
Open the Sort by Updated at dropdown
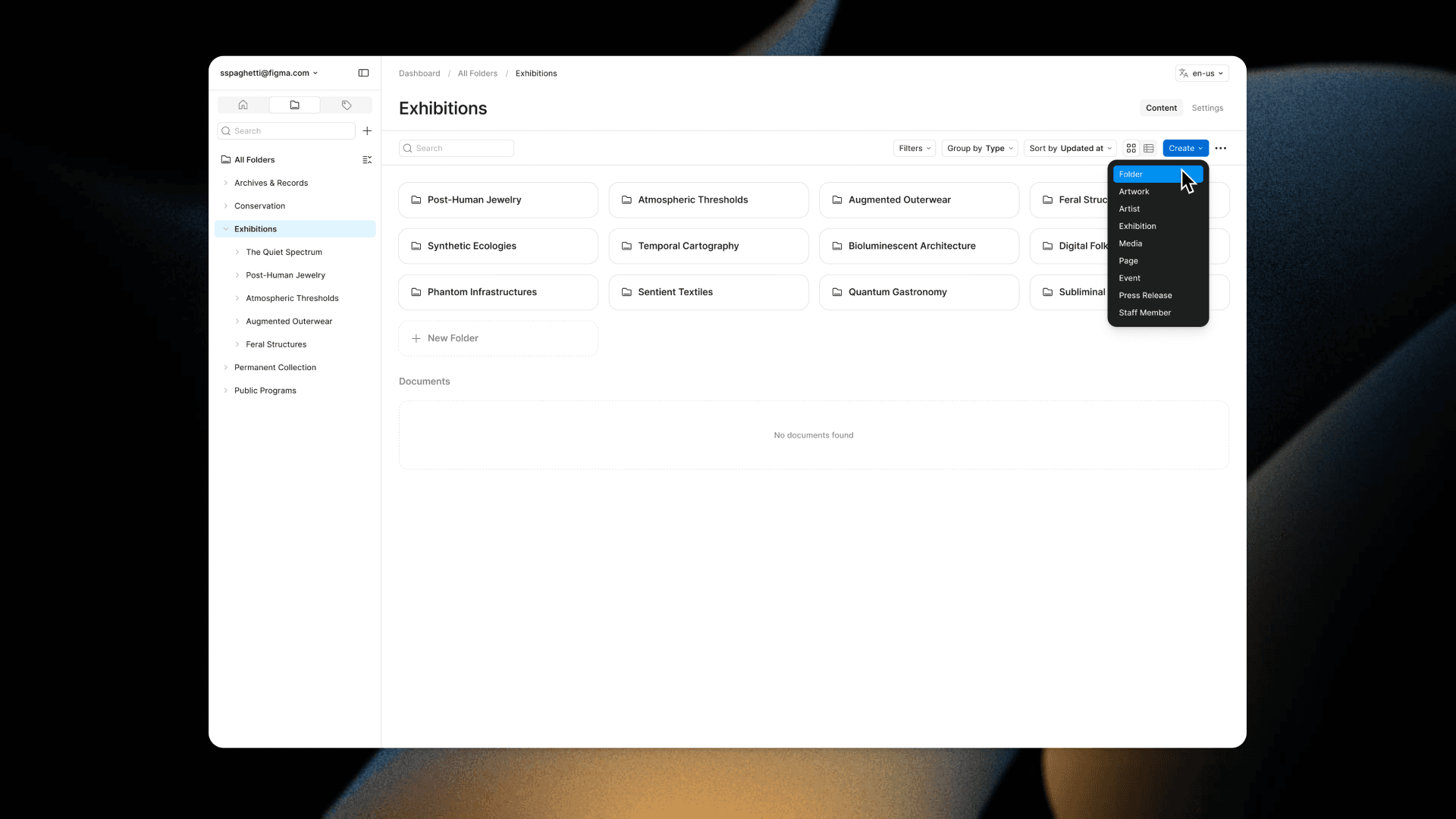click(x=1070, y=149)
